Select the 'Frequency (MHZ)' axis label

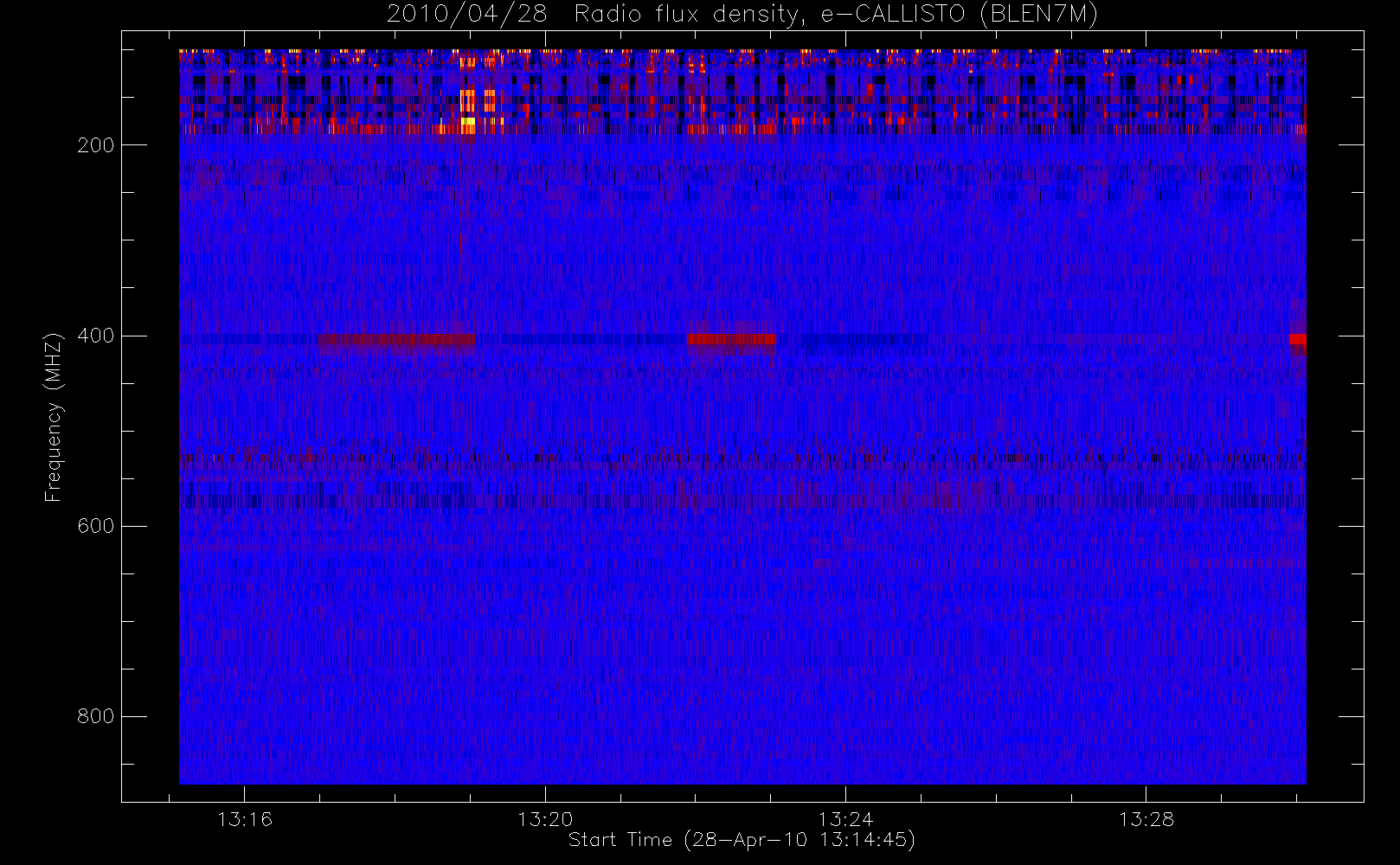54,416
